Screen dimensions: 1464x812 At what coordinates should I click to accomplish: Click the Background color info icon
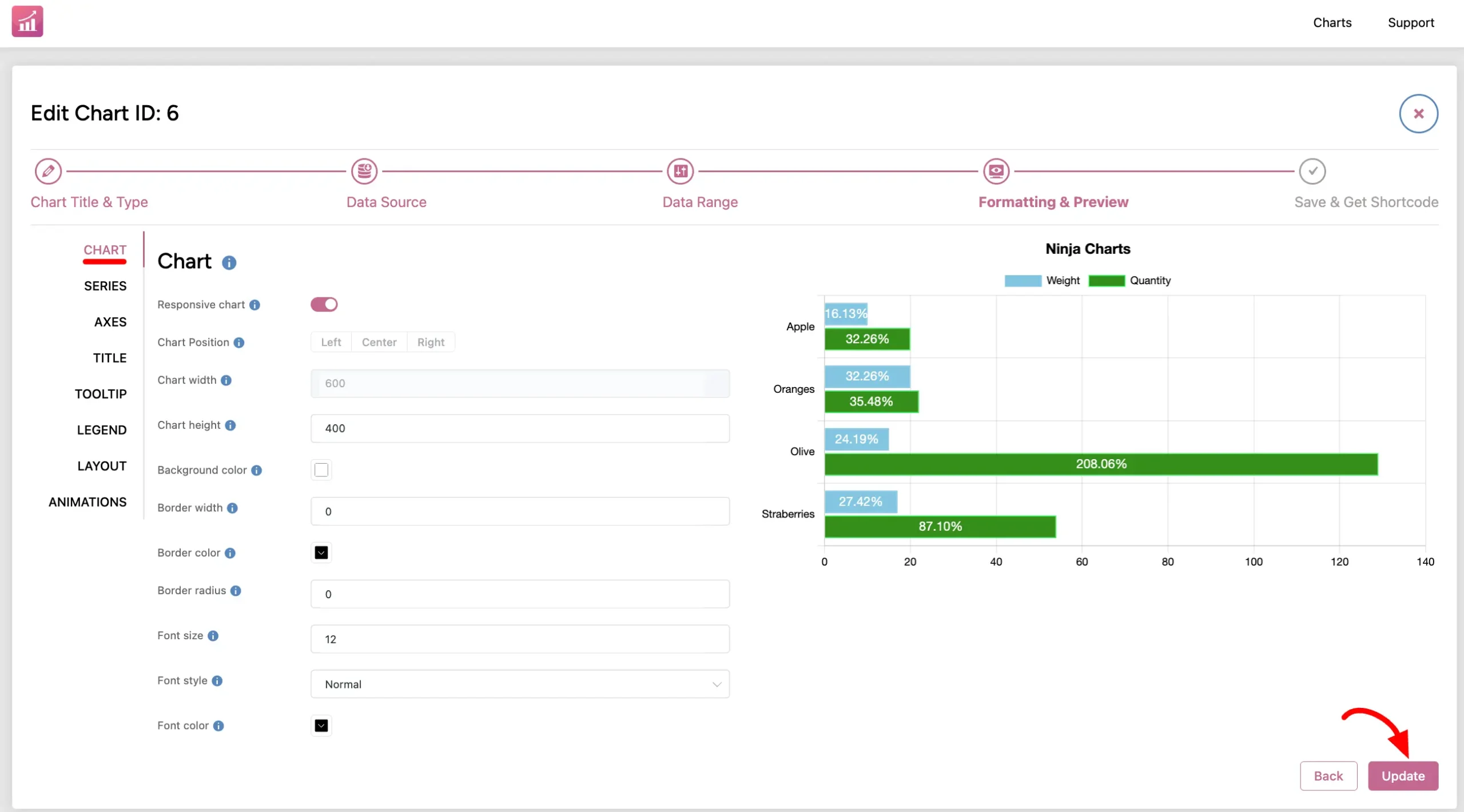coord(257,470)
